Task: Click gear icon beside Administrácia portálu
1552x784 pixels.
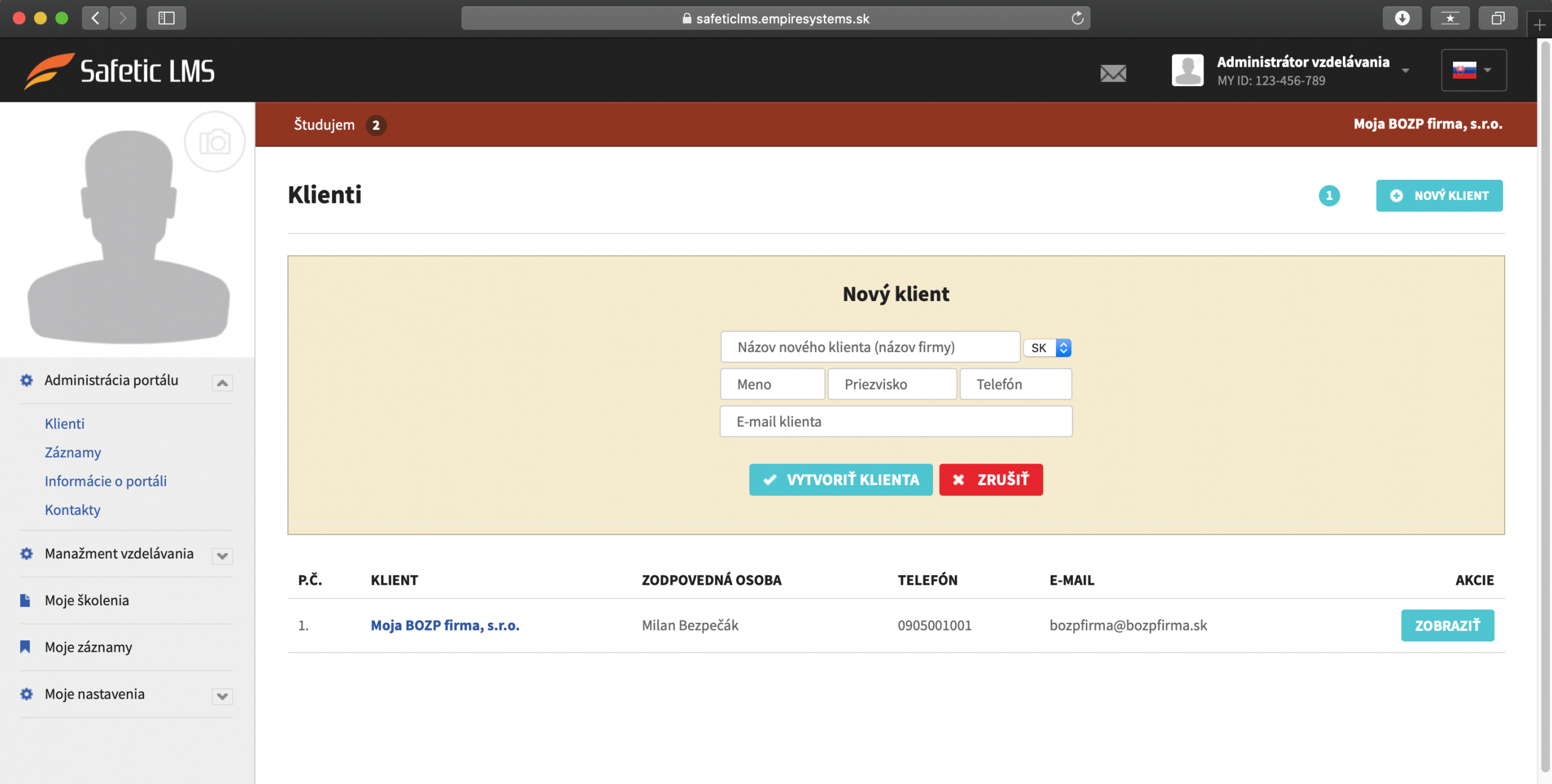Action: [26, 380]
